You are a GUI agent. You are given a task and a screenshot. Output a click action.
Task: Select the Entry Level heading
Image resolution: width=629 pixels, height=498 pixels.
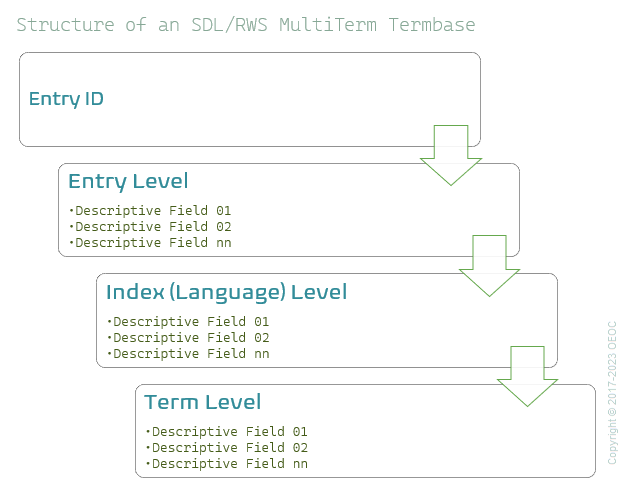pos(128,181)
